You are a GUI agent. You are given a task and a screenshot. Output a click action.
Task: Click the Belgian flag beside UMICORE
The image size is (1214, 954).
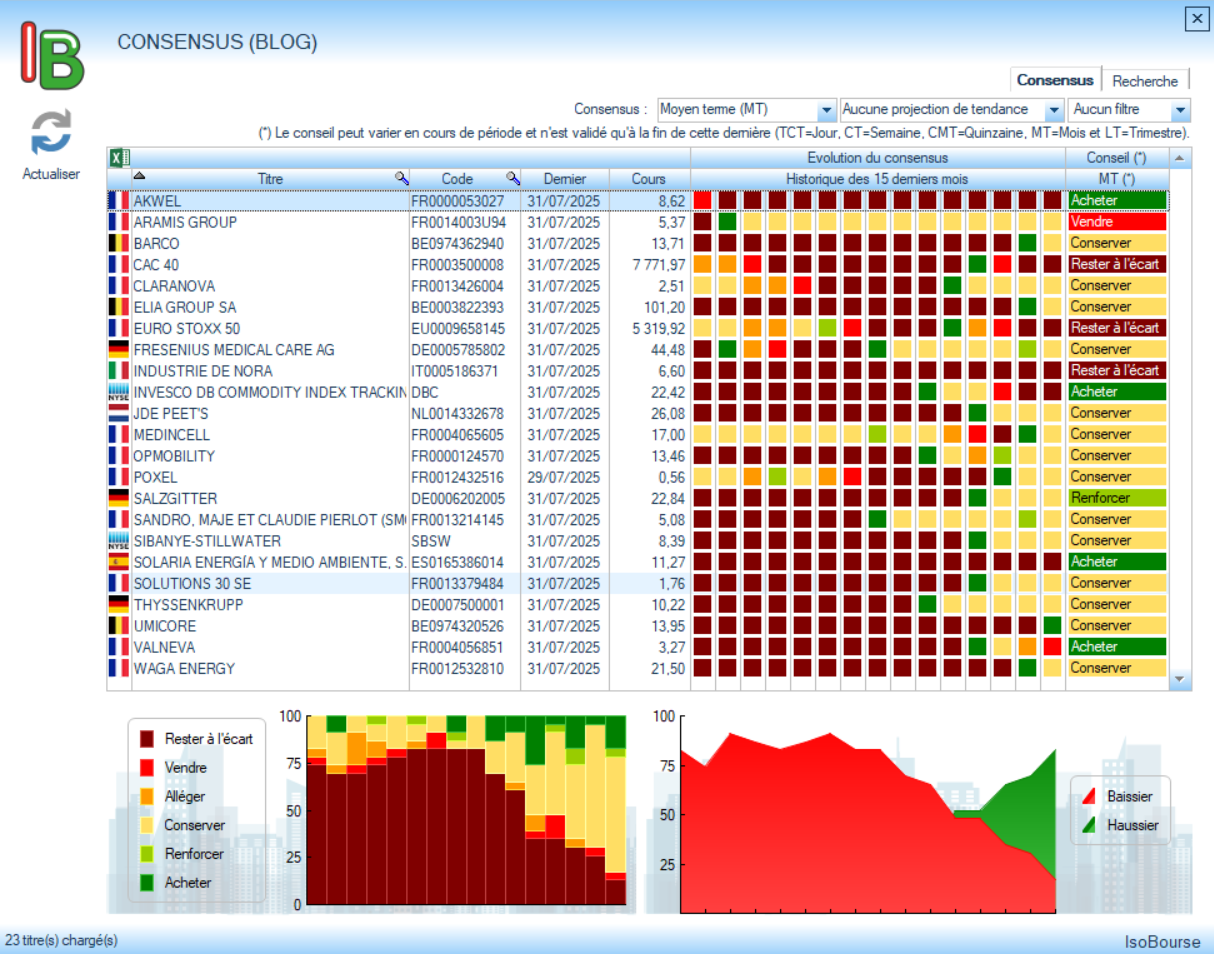point(119,626)
